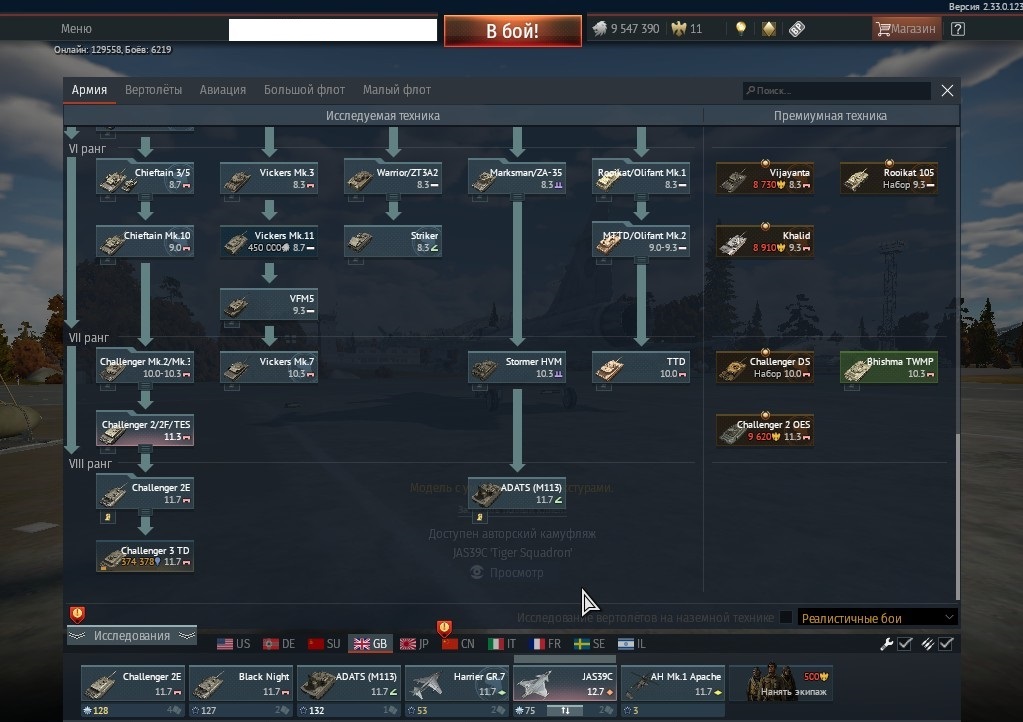The height and width of the screenshot is (722, 1023).
Task: Toggle helicopter research on ground vehicles checkbox
Action: point(786,617)
